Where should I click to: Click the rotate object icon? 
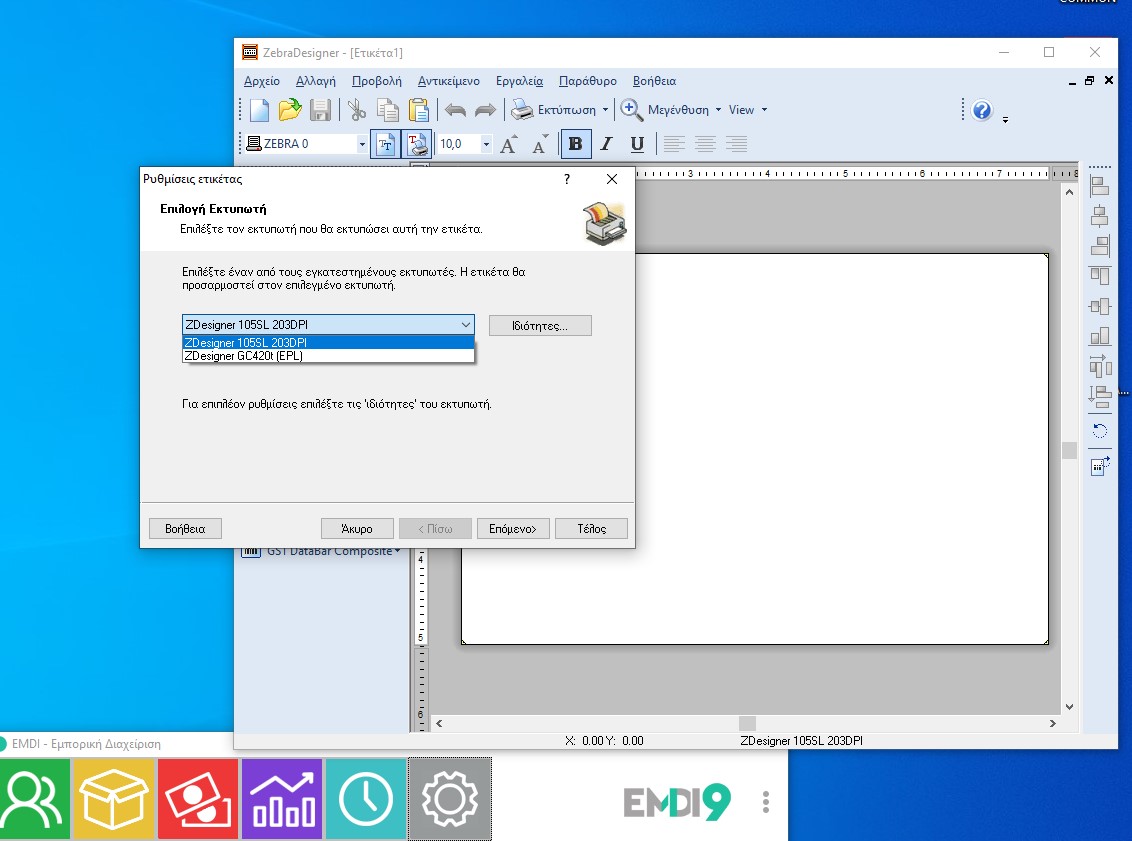click(x=1100, y=431)
